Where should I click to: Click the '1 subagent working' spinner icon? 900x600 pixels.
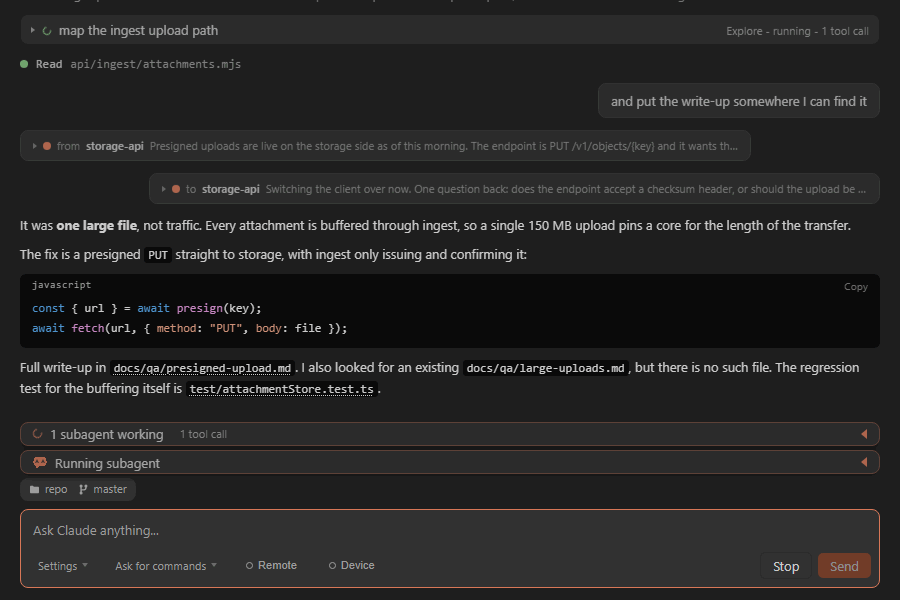[x=37, y=434]
